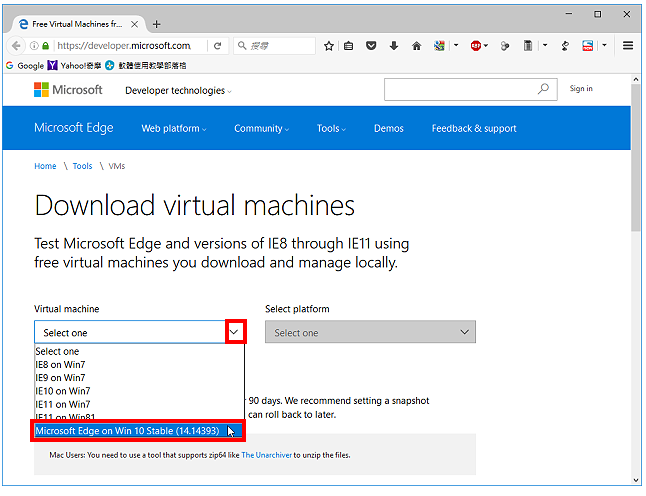The height and width of the screenshot is (496, 646).
Task: Go back with the browser back arrow
Action: click(x=16, y=46)
